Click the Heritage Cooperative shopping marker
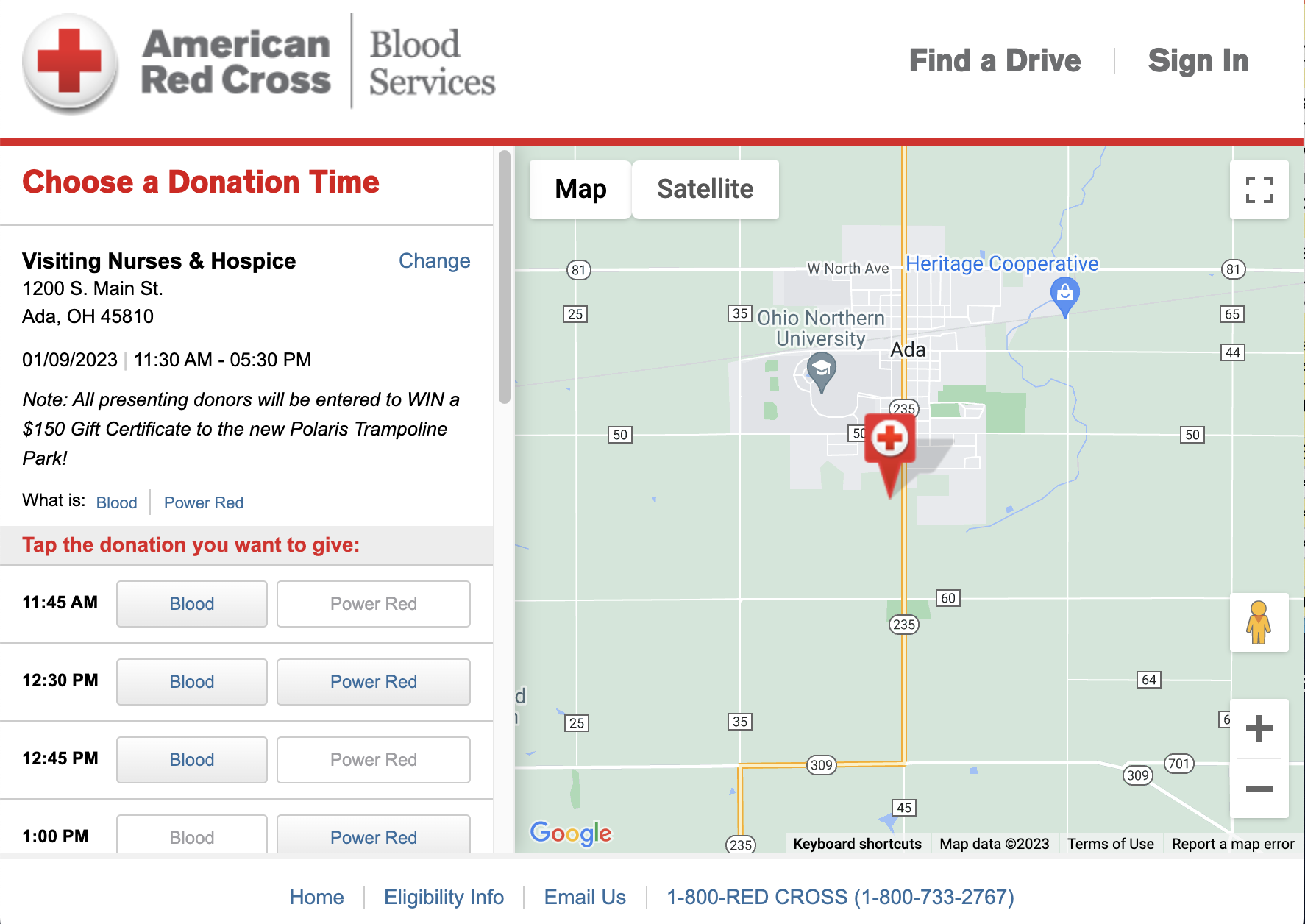 coord(1064,296)
